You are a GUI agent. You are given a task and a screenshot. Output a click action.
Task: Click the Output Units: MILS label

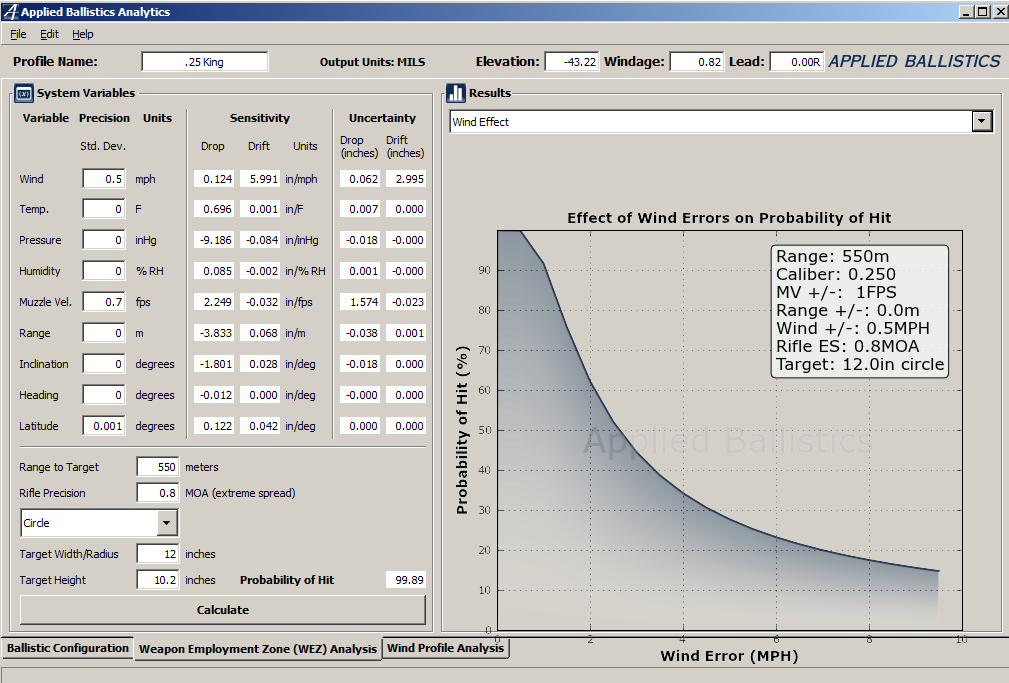tap(373, 62)
